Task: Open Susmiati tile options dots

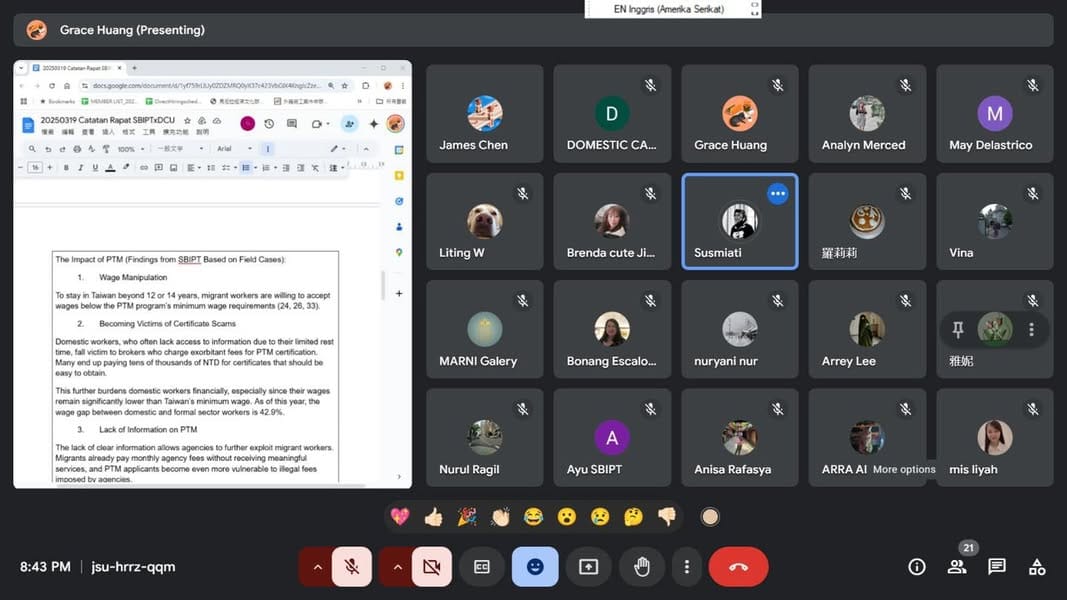Action: [778, 194]
